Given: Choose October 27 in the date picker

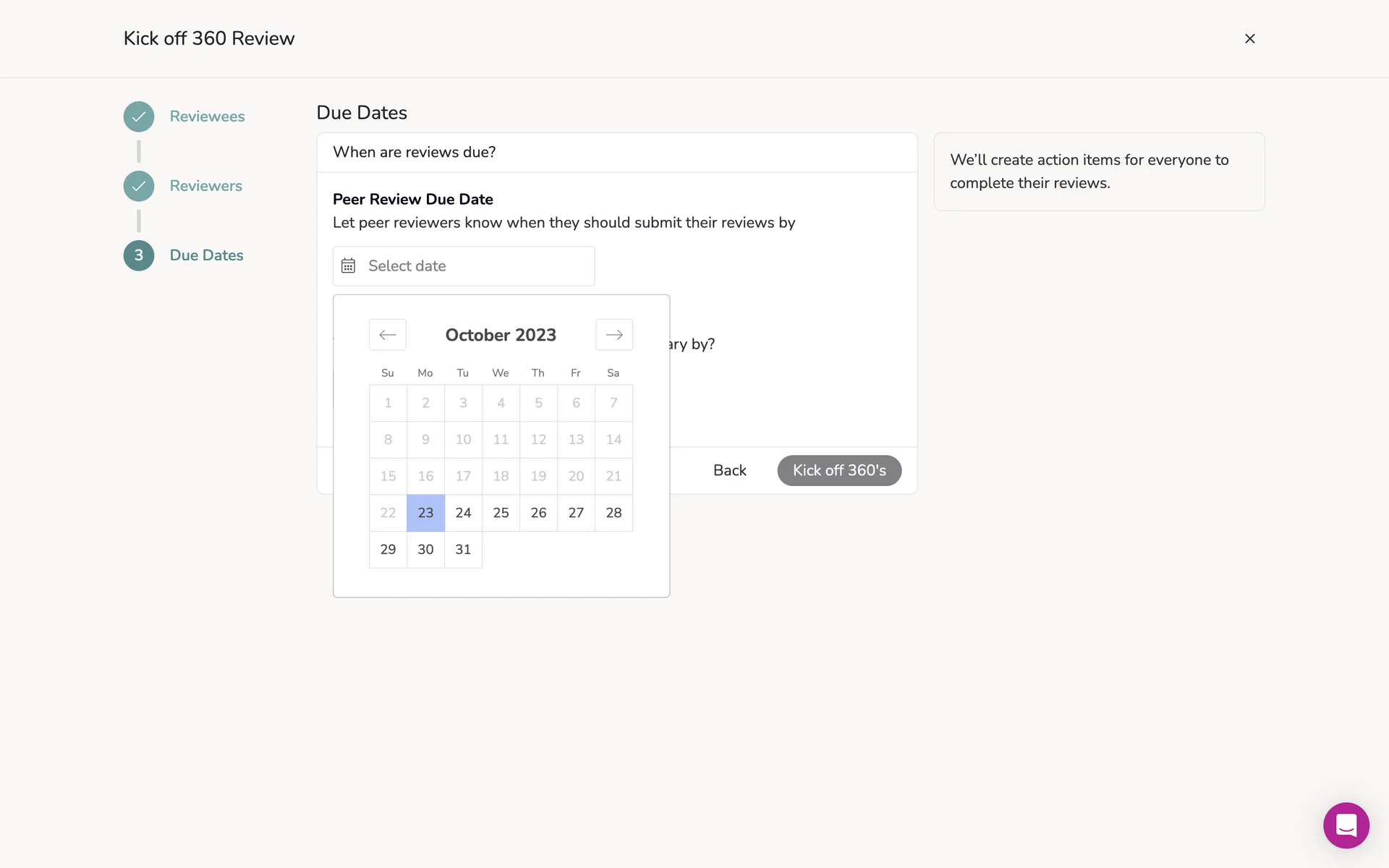Looking at the screenshot, I should (x=576, y=513).
